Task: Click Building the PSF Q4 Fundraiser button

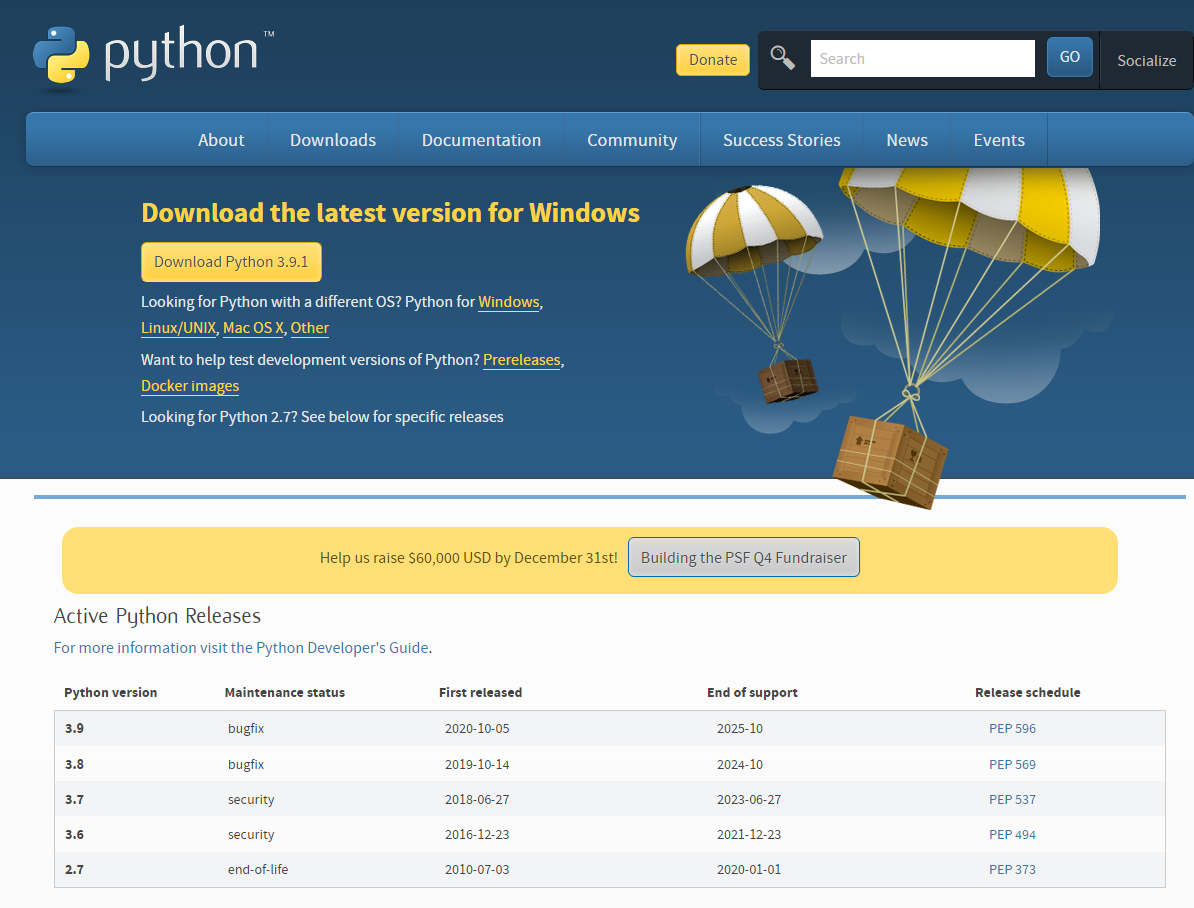Action: [744, 558]
